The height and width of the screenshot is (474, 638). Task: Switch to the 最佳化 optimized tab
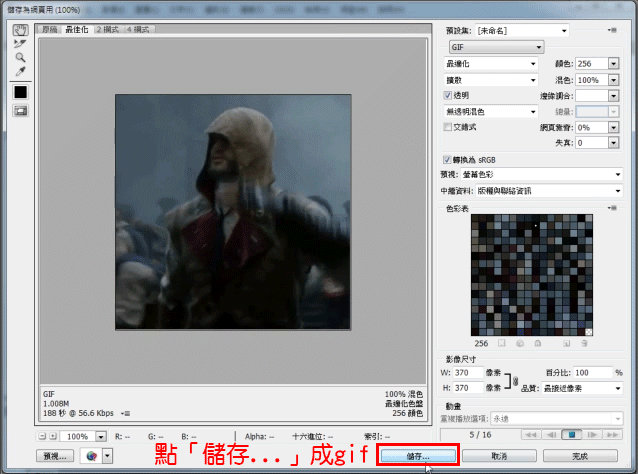tap(77, 29)
